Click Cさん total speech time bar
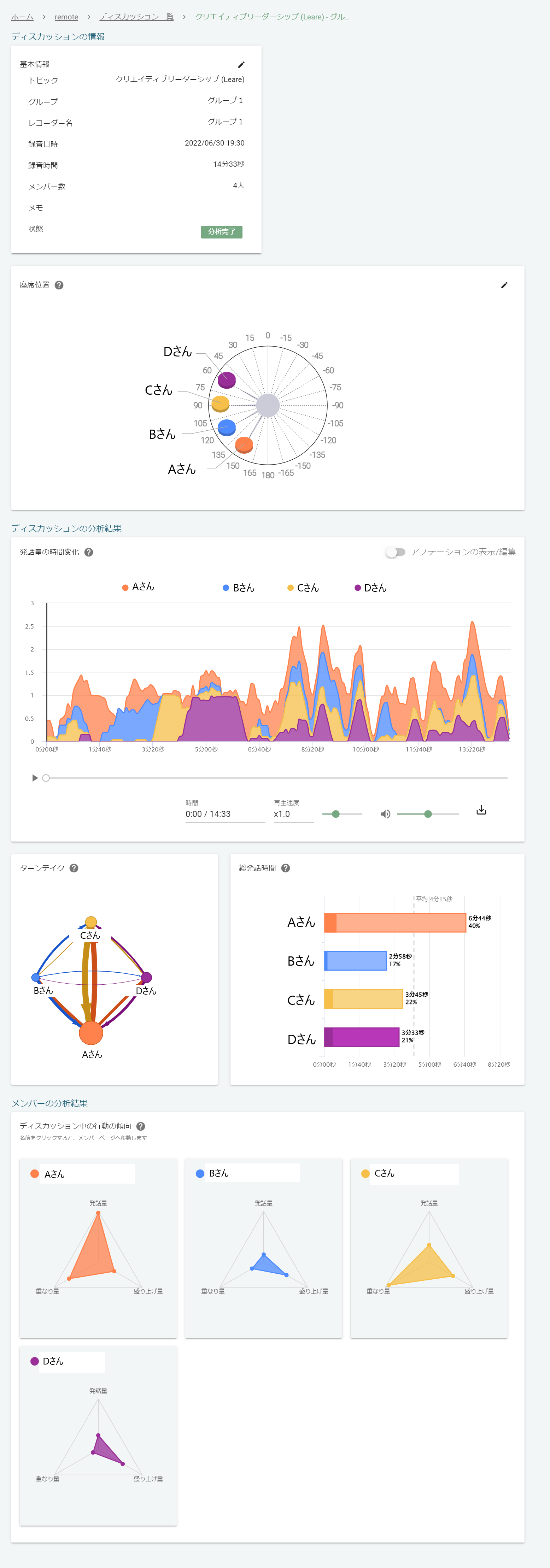 364,999
